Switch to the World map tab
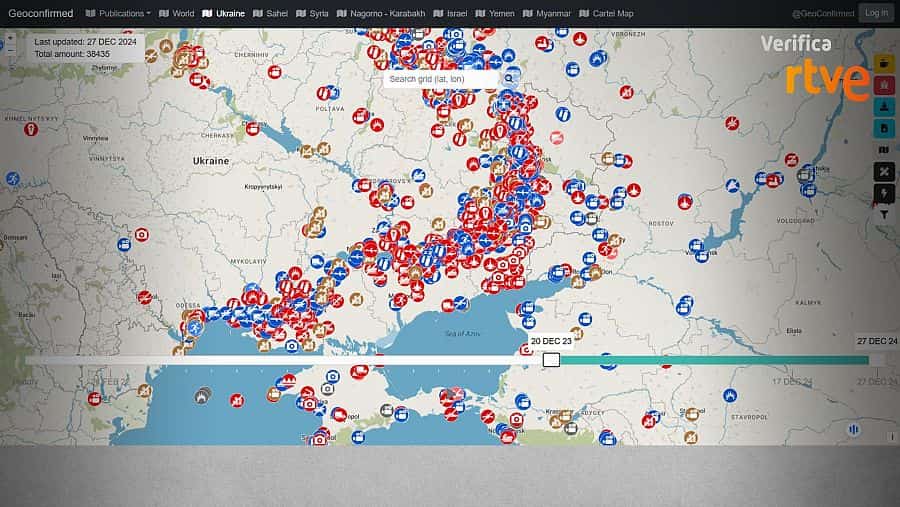The width and height of the screenshot is (900, 507). click(x=177, y=14)
